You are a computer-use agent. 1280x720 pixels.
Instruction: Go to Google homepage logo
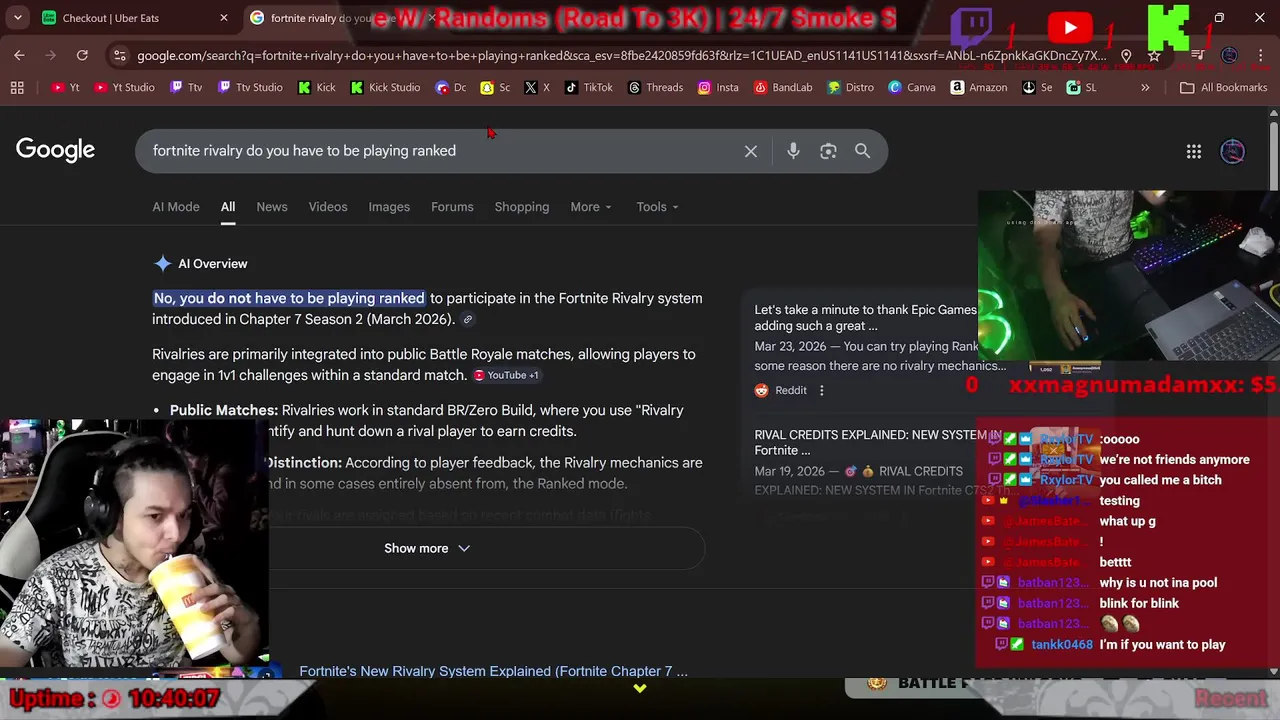55,150
